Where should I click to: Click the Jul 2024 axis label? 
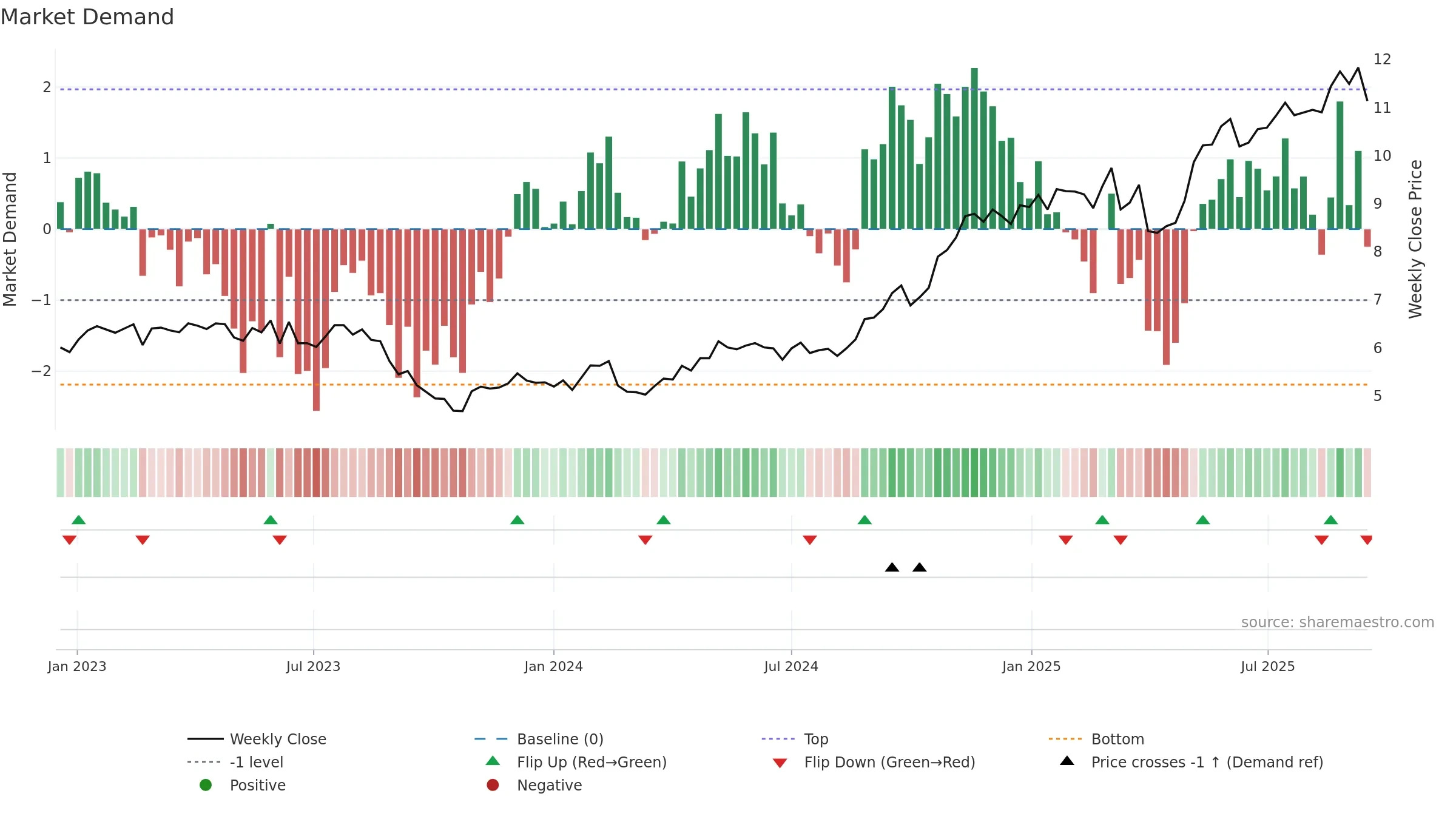pyautogui.click(x=791, y=667)
